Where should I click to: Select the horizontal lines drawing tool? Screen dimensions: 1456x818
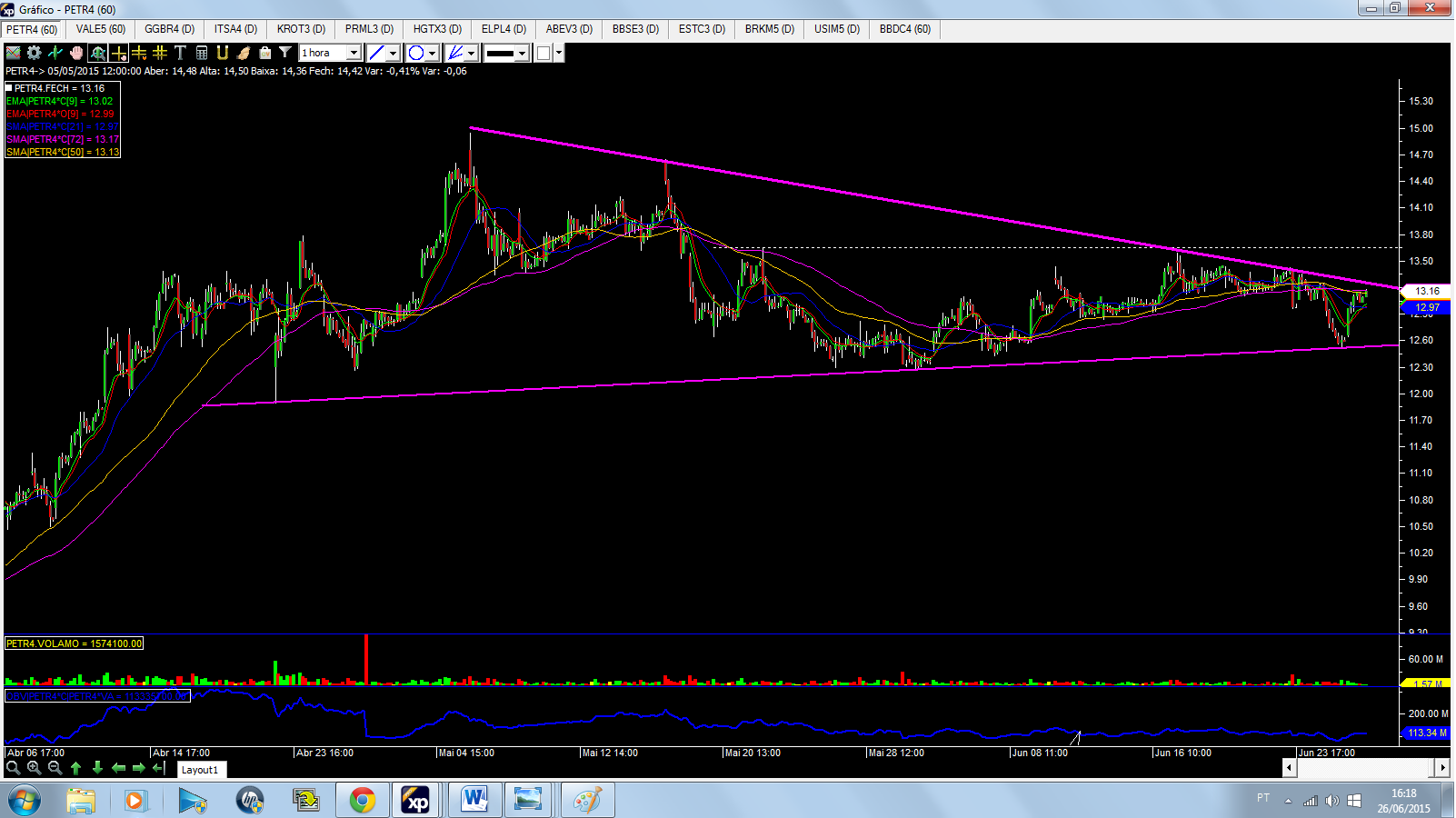click(x=139, y=53)
